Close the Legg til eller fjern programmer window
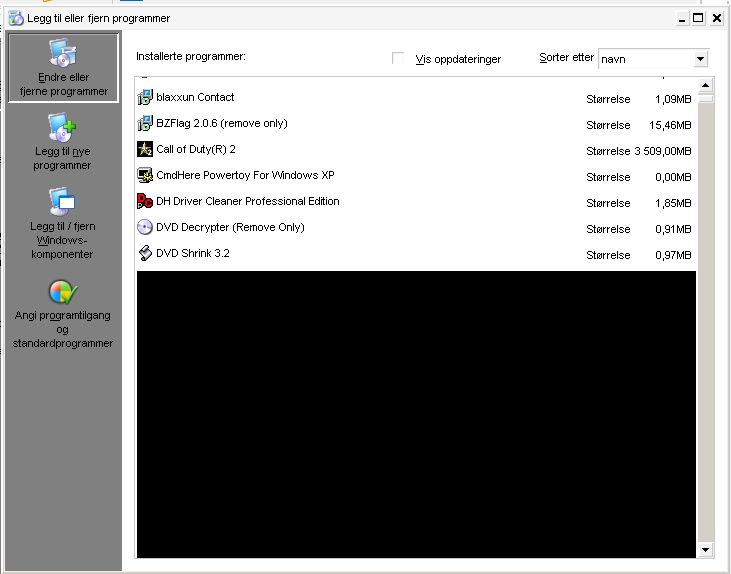 [x=717, y=19]
